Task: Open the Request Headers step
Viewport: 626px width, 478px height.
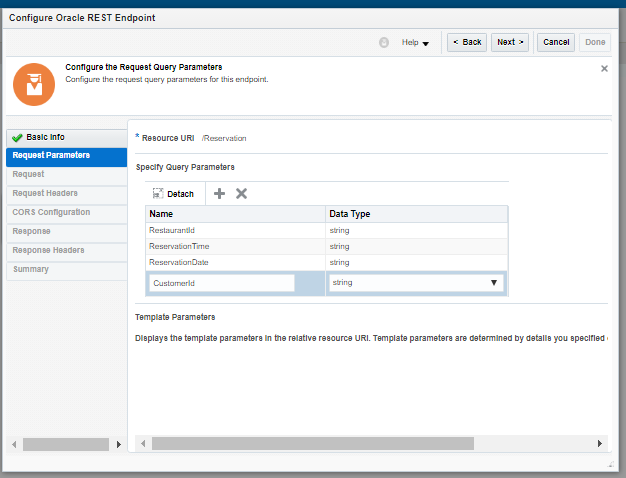Action: click(67, 195)
